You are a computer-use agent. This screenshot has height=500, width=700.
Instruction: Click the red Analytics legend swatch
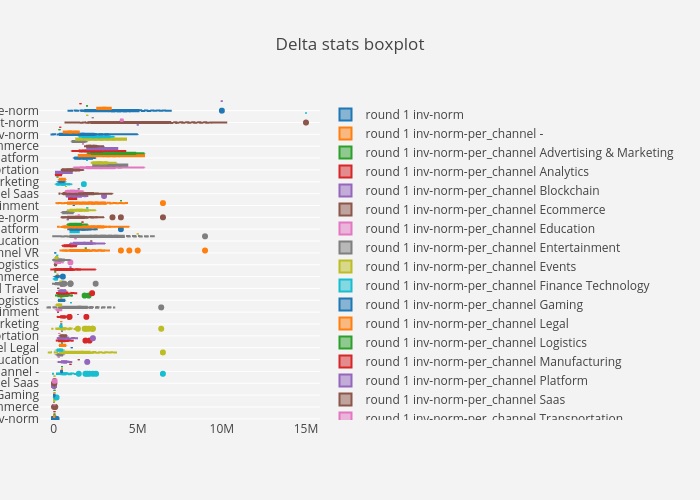click(x=345, y=171)
